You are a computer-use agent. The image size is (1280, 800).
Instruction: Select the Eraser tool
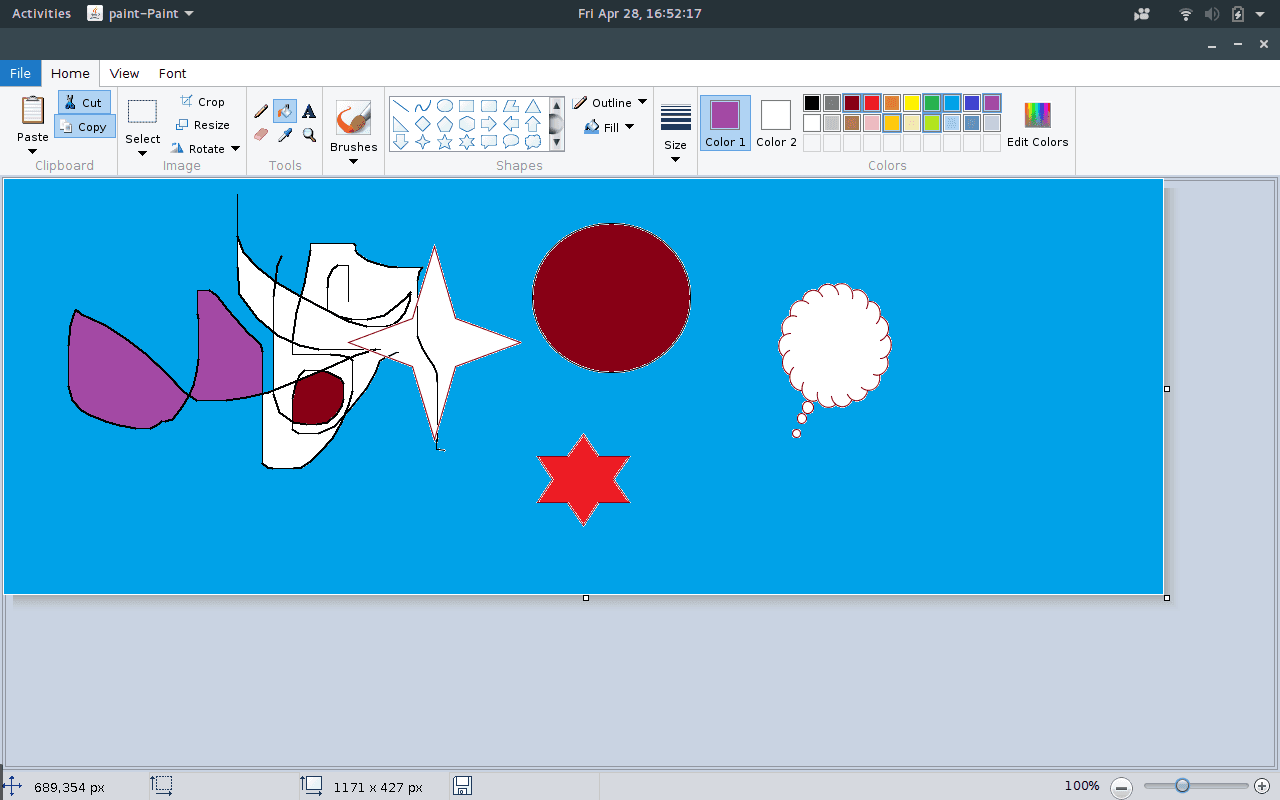click(x=260, y=133)
